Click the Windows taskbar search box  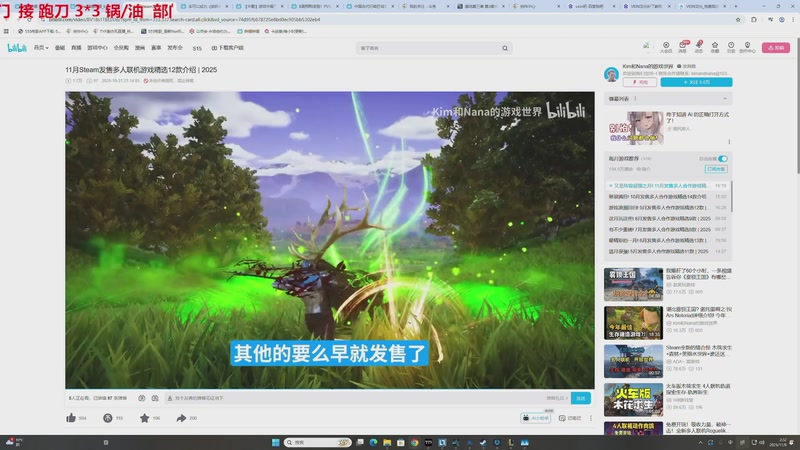tap(318, 442)
